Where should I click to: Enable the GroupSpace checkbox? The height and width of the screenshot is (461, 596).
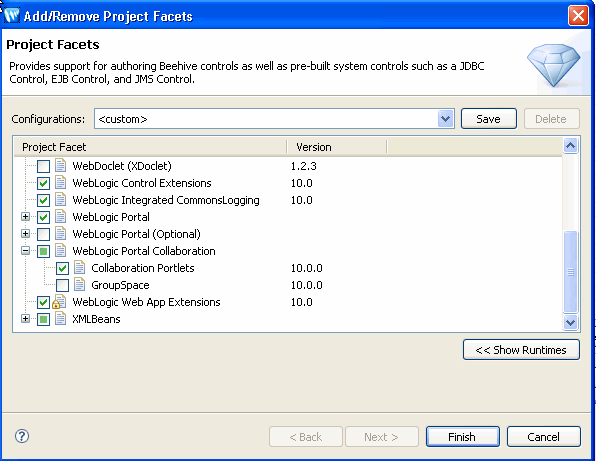tap(62, 285)
